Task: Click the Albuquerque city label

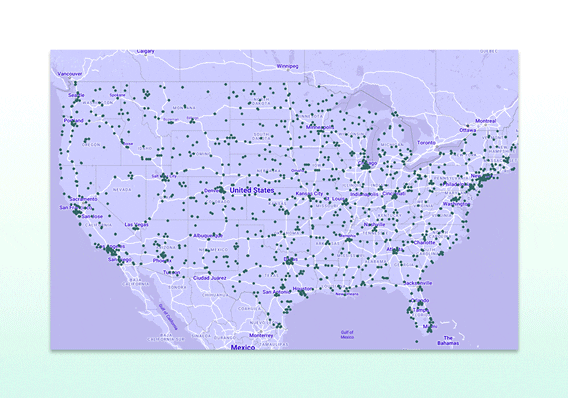Action: pos(208,236)
